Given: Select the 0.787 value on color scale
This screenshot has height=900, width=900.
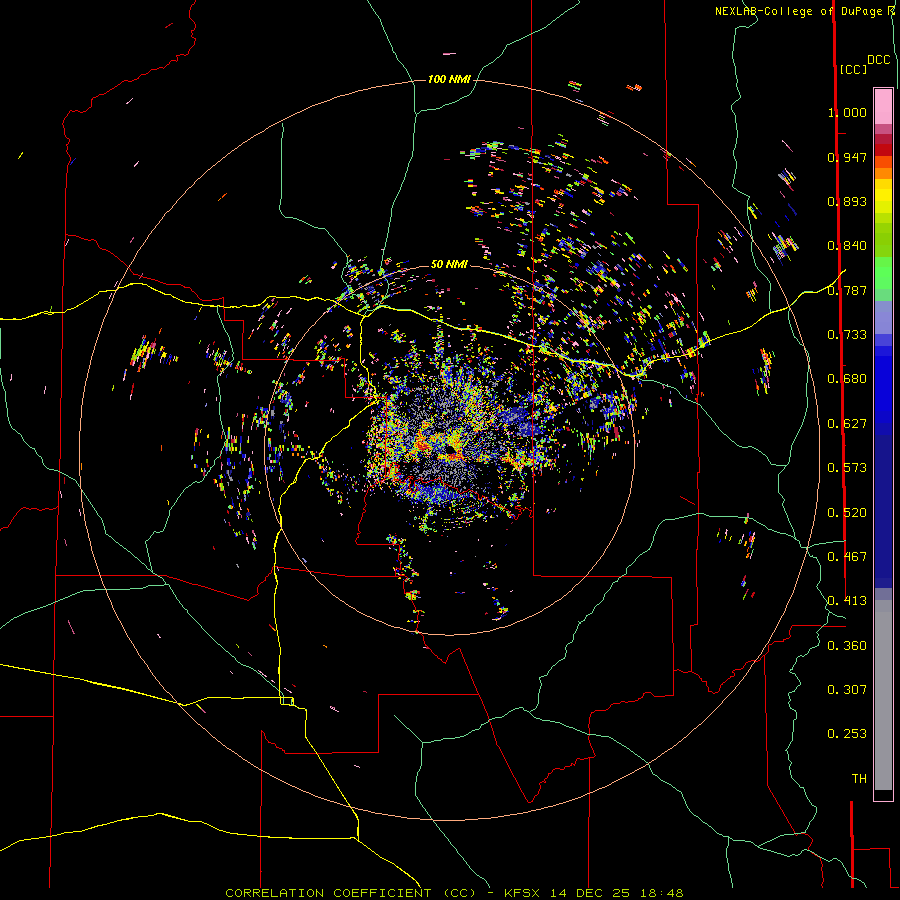Looking at the screenshot, I should [x=847, y=290].
